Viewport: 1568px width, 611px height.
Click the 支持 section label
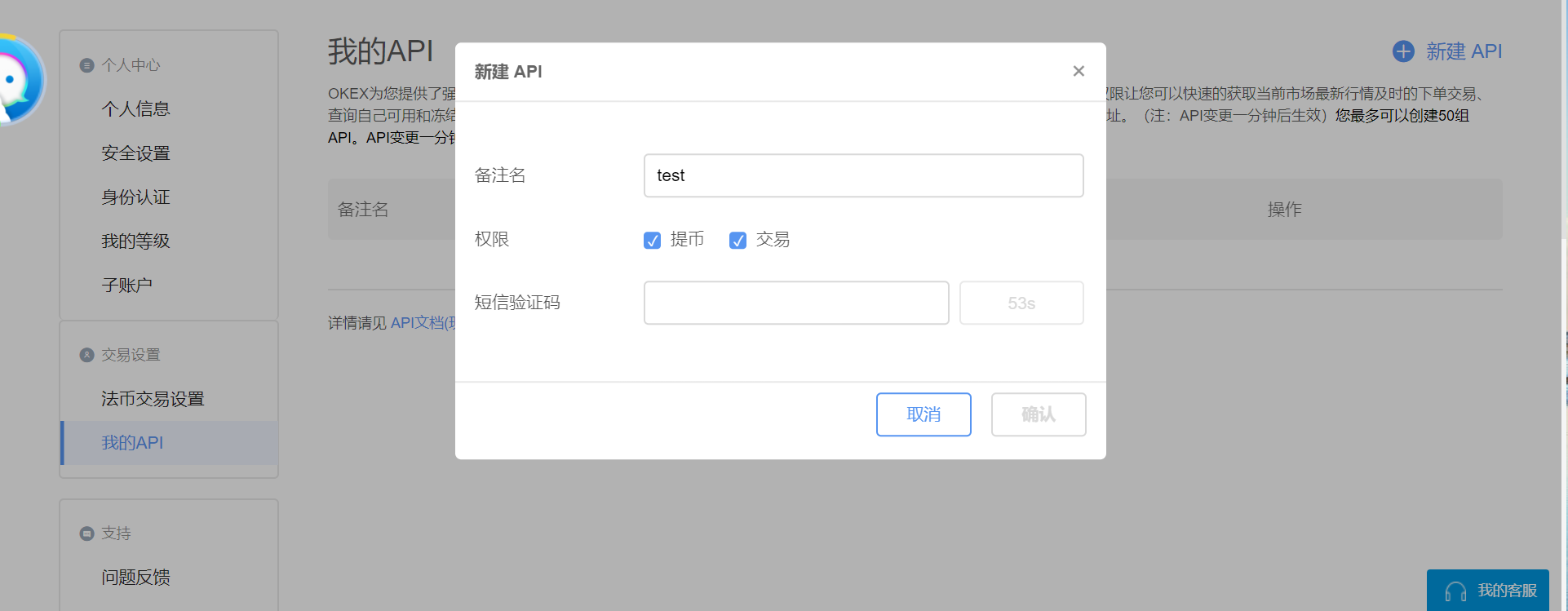[x=116, y=534]
